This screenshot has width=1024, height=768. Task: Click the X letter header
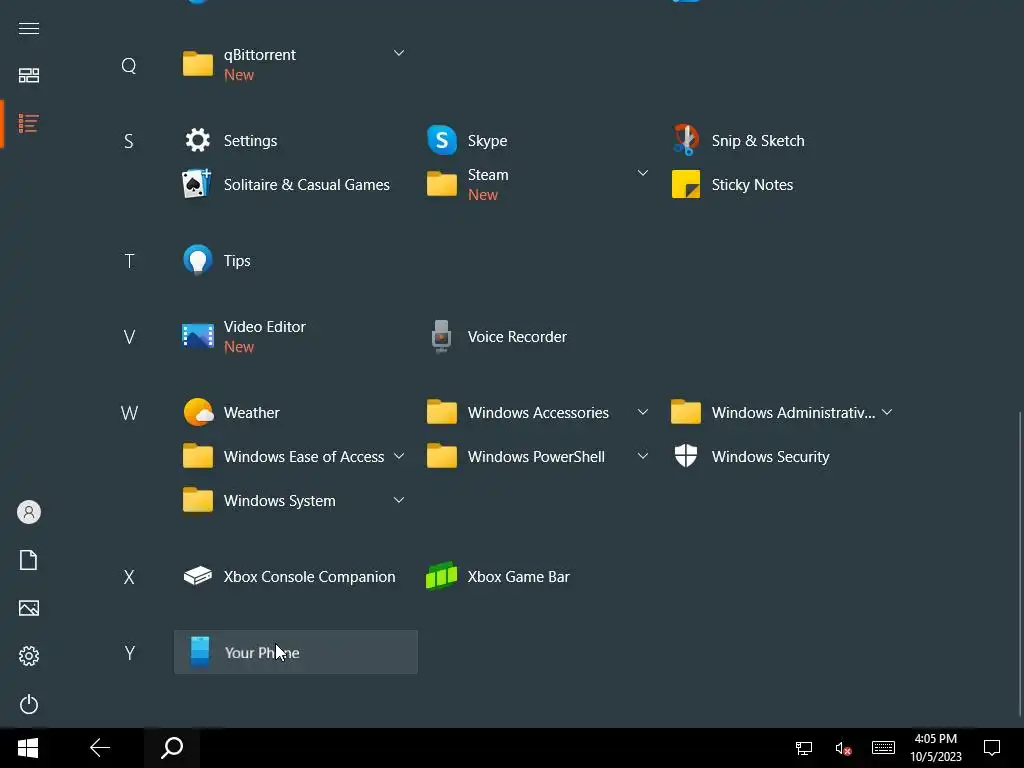point(129,577)
